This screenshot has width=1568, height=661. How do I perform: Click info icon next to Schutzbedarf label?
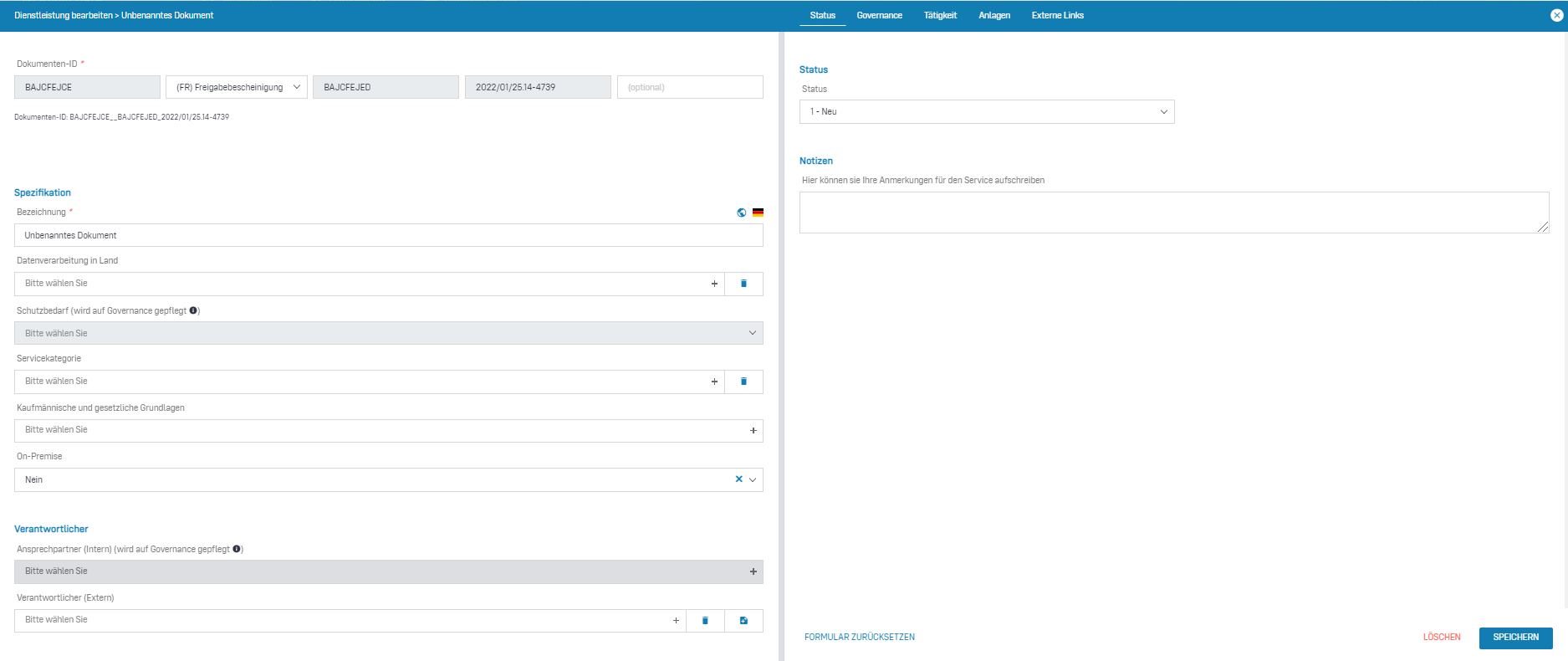click(x=193, y=310)
